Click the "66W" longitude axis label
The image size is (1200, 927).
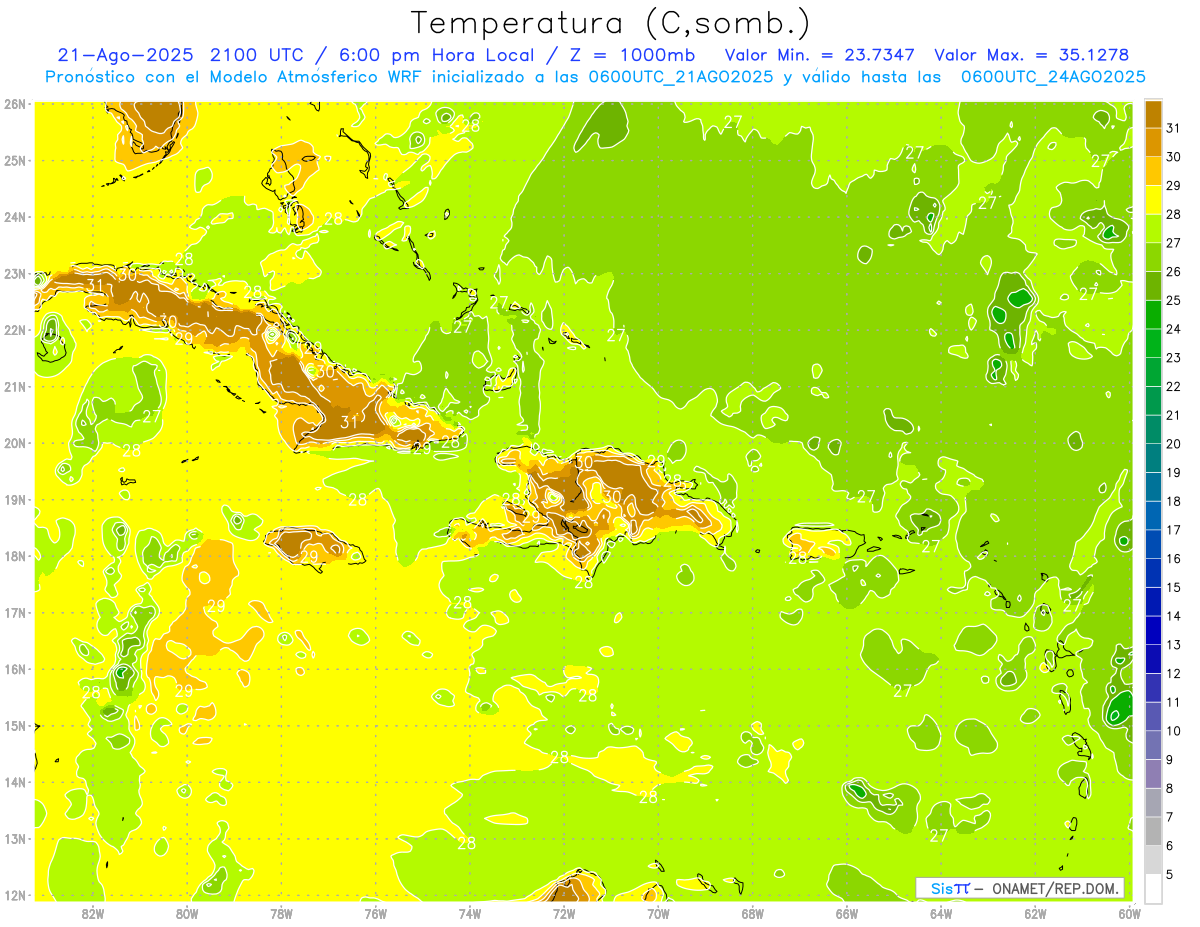pyautogui.click(x=847, y=913)
